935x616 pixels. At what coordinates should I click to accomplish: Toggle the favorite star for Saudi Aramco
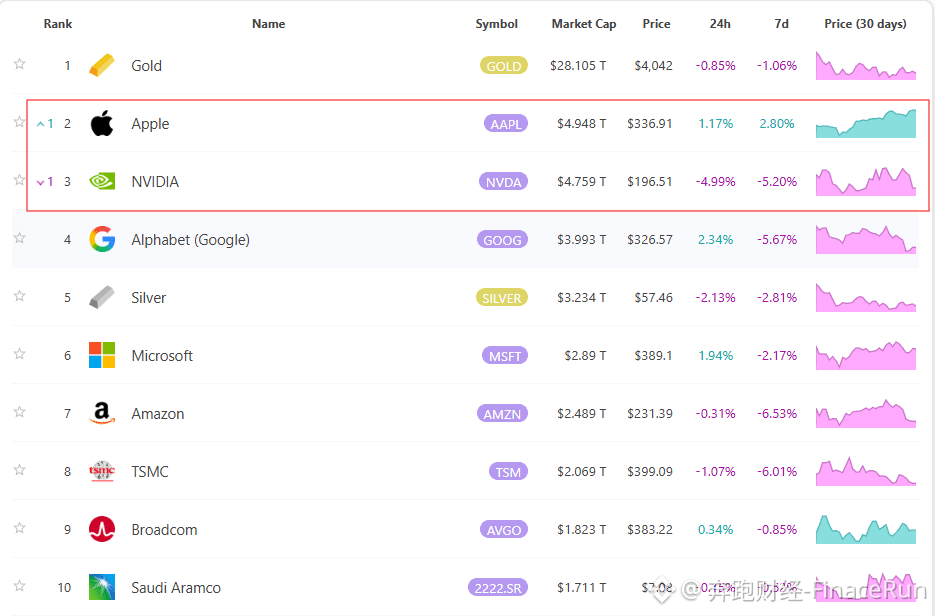tap(20, 586)
